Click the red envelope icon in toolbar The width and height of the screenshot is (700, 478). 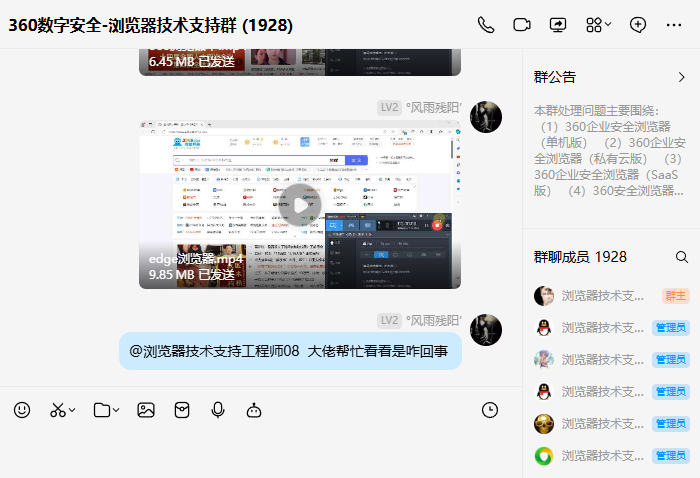click(182, 410)
